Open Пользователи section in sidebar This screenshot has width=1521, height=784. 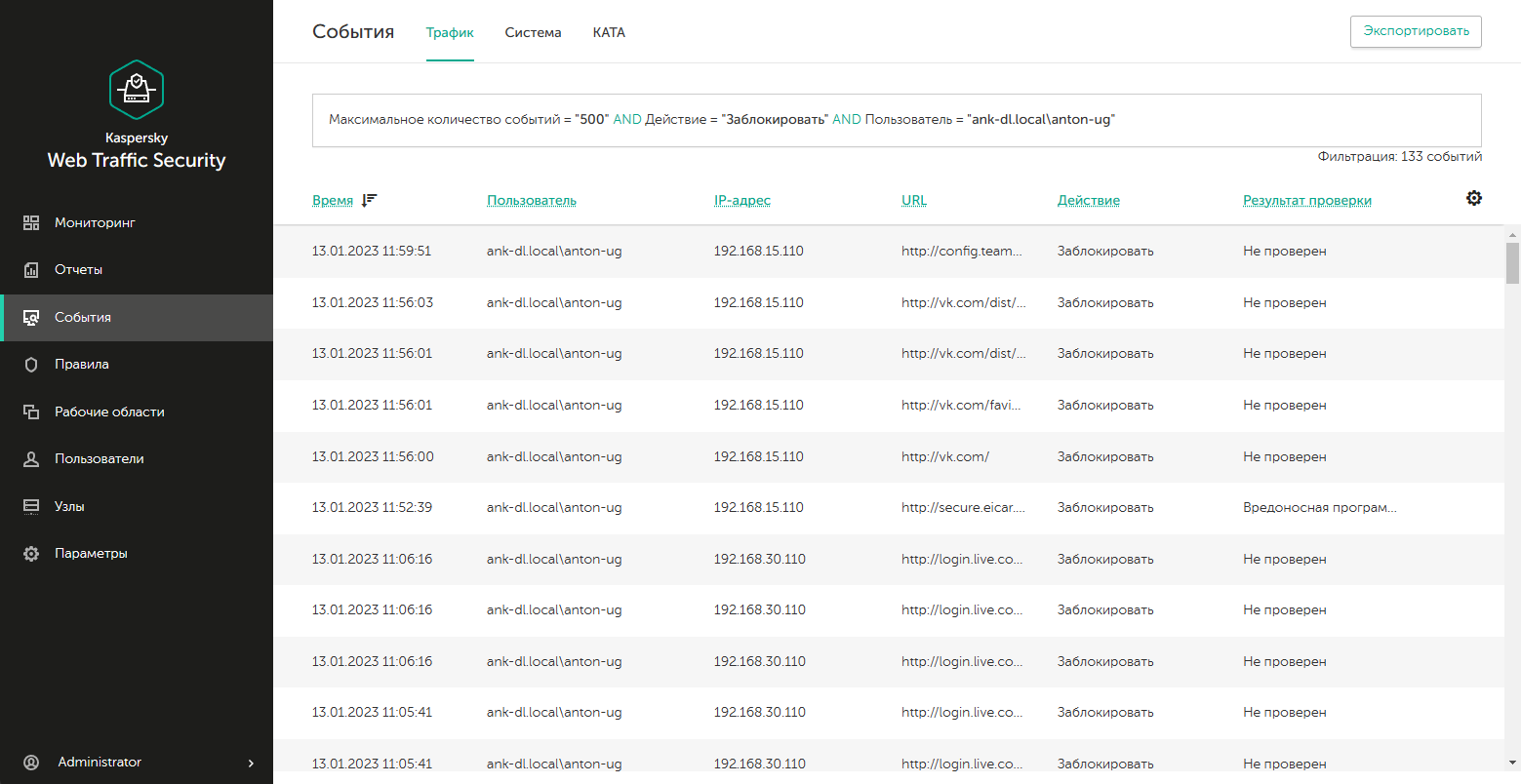click(x=137, y=459)
